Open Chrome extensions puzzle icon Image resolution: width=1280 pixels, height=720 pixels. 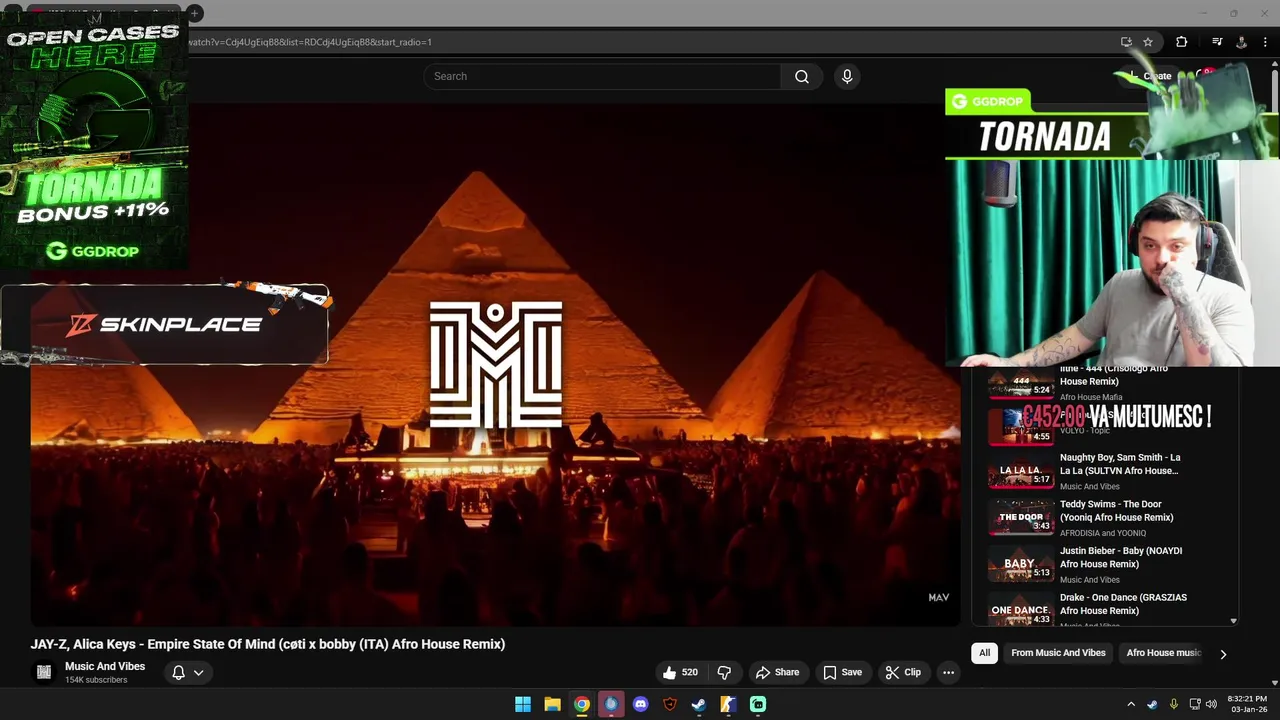coord(1181,42)
